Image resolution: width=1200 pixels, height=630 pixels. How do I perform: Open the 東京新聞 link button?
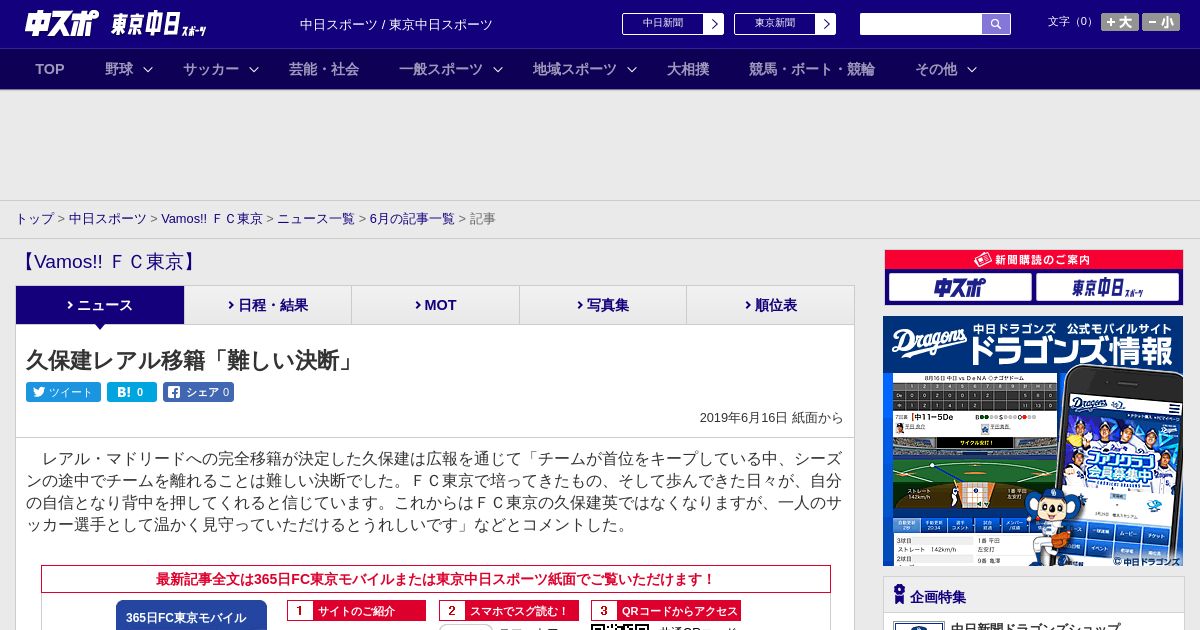click(784, 24)
